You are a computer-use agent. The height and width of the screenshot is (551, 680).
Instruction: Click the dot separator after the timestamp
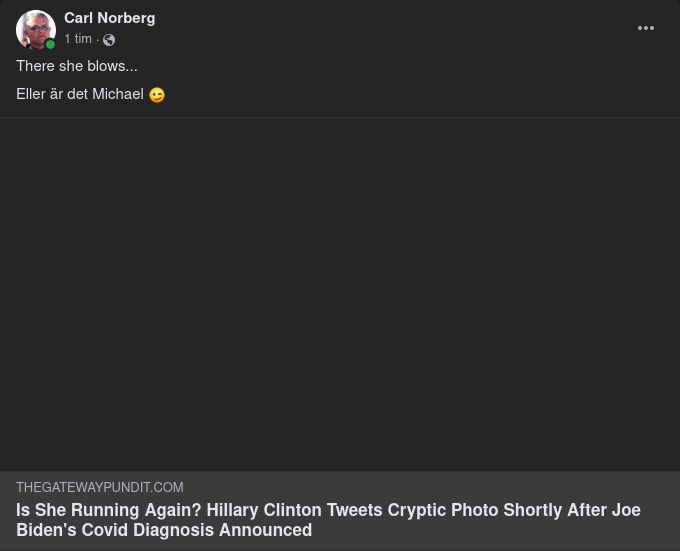click(x=98, y=40)
